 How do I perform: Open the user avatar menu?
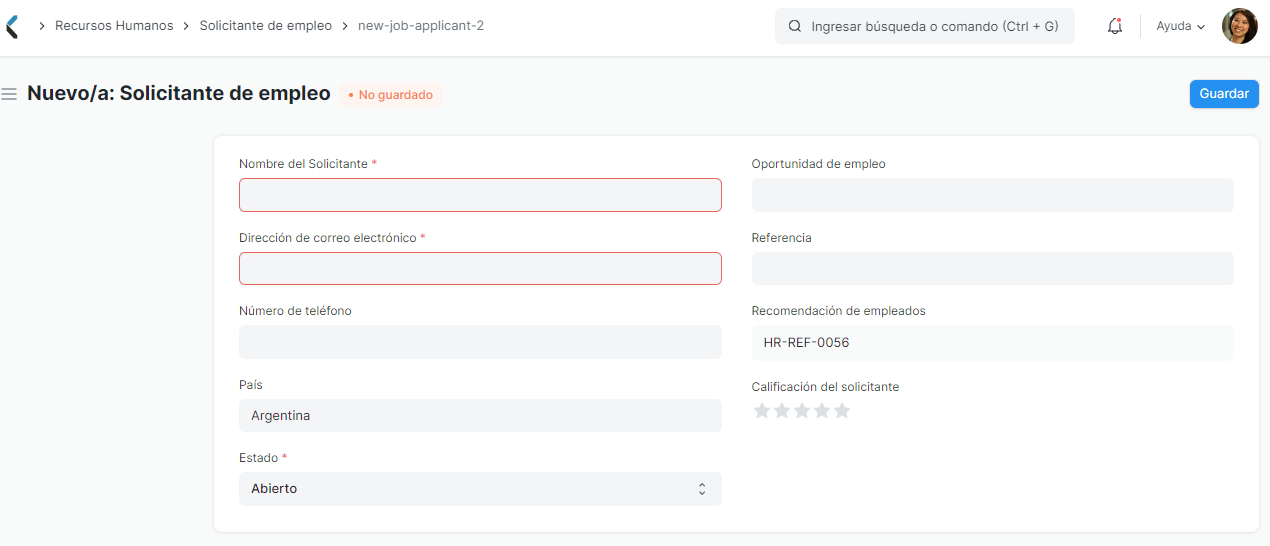pyautogui.click(x=1239, y=26)
